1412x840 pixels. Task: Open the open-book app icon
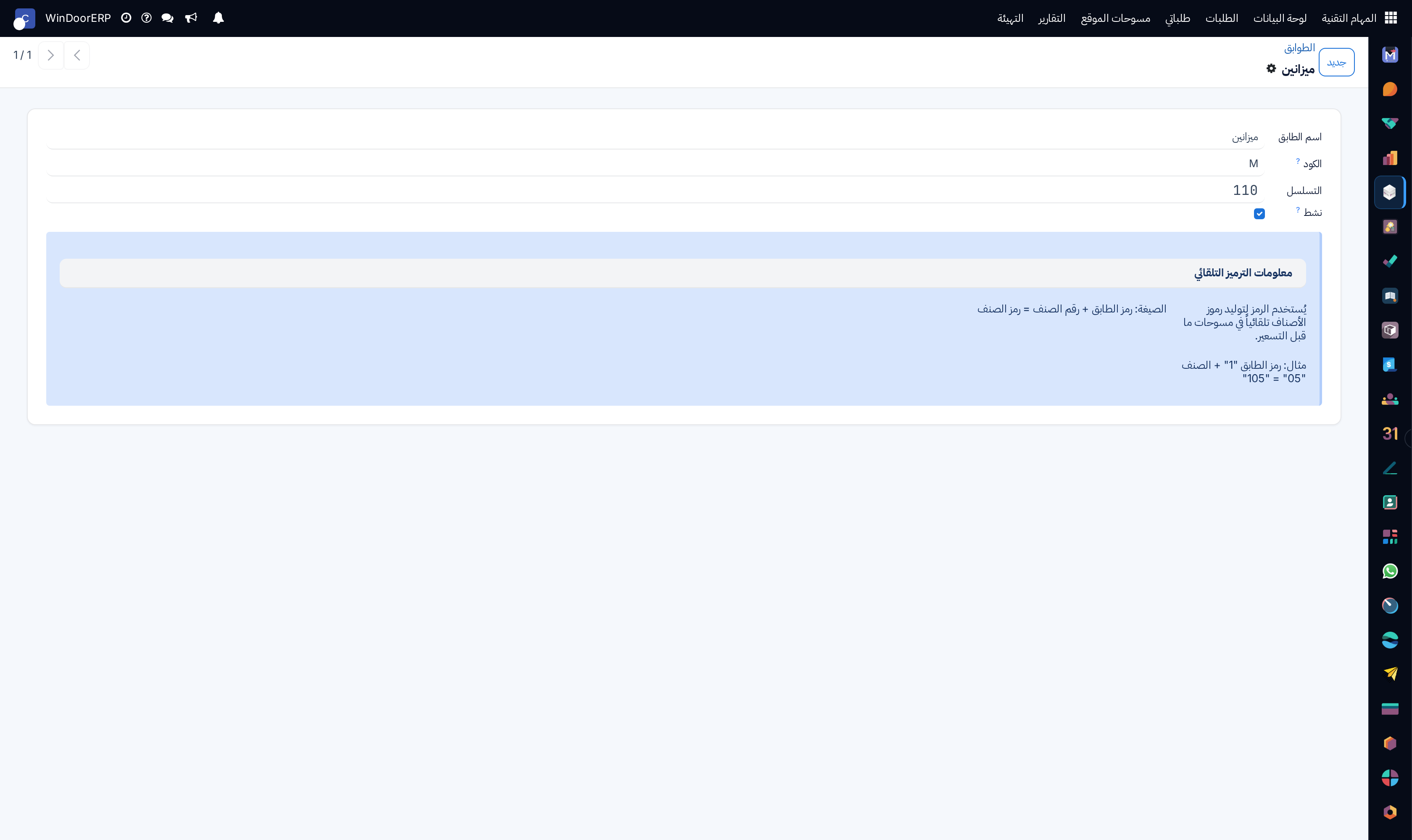pyautogui.click(x=1390, y=296)
